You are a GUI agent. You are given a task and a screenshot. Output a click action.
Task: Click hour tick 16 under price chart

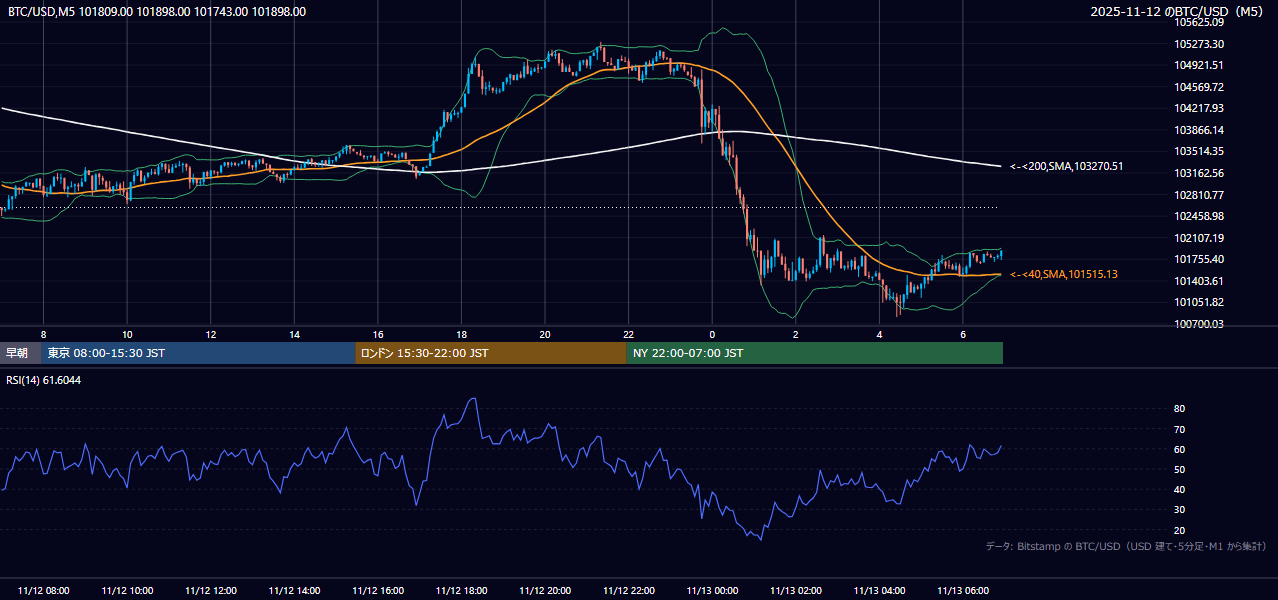[x=378, y=334]
